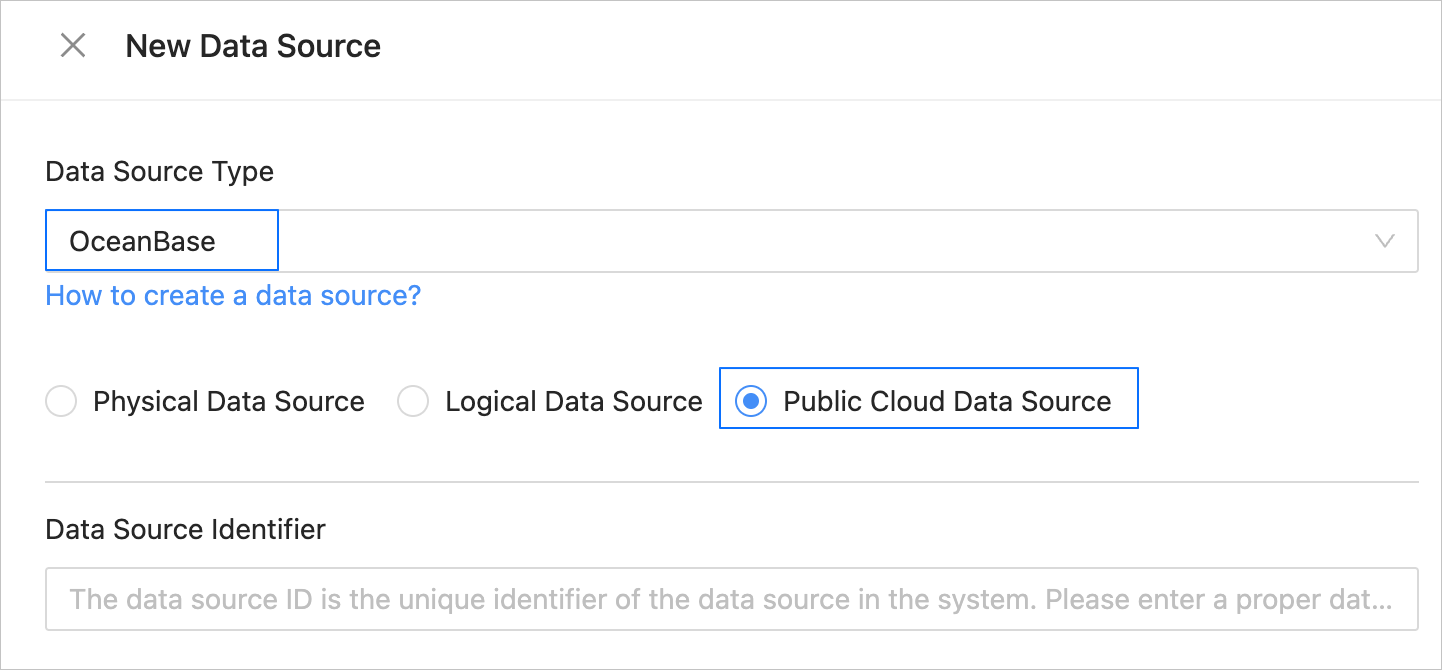Viewport: 1442px width, 670px height.
Task: Click the close icon in the header
Action: point(72,45)
